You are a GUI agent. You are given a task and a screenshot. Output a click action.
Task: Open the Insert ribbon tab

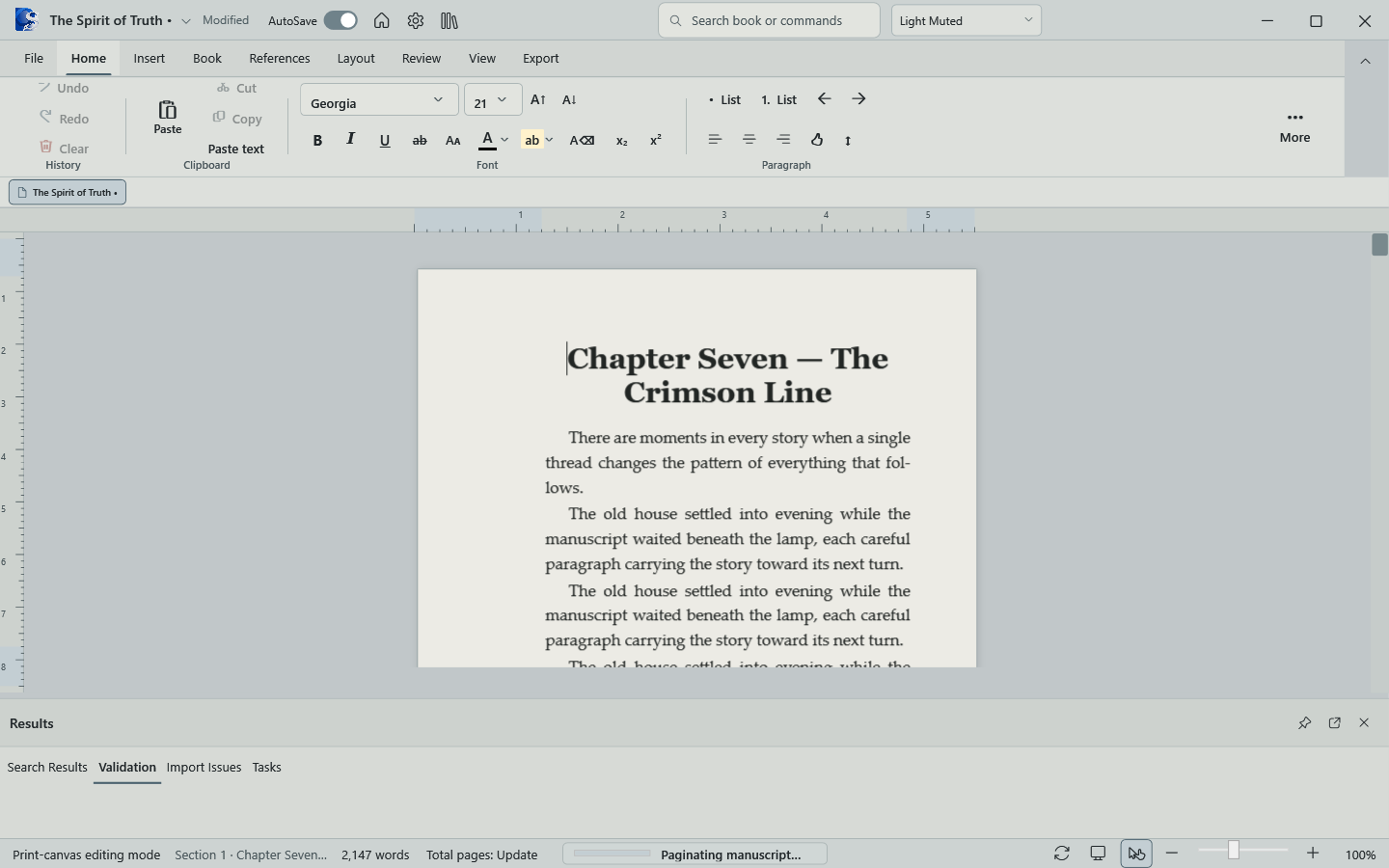click(150, 58)
